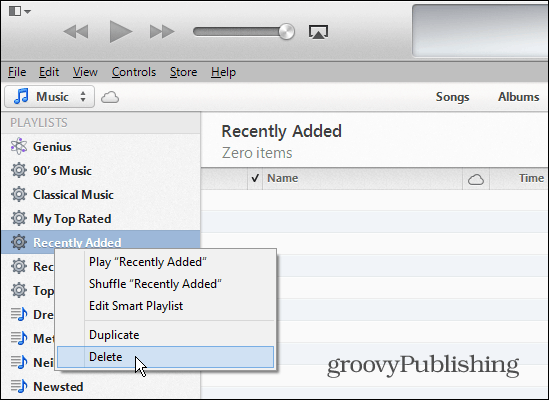
Task: Choose Delete from the context menu
Action: [165, 357]
